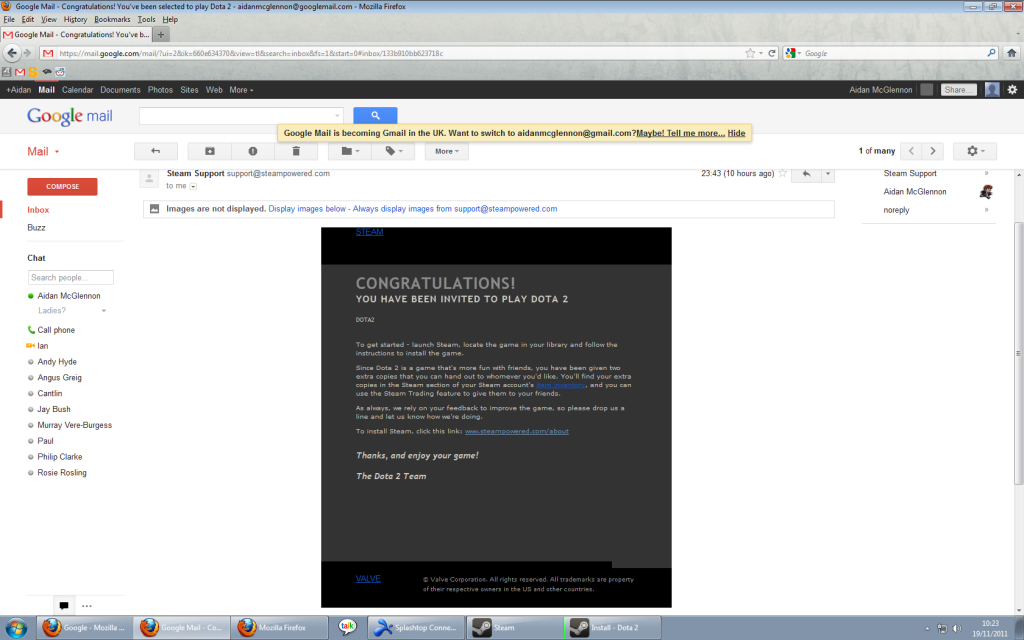This screenshot has width=1024, height=640.
Task: Delete this email with the trash icon
Action: (x=296, y=151)
